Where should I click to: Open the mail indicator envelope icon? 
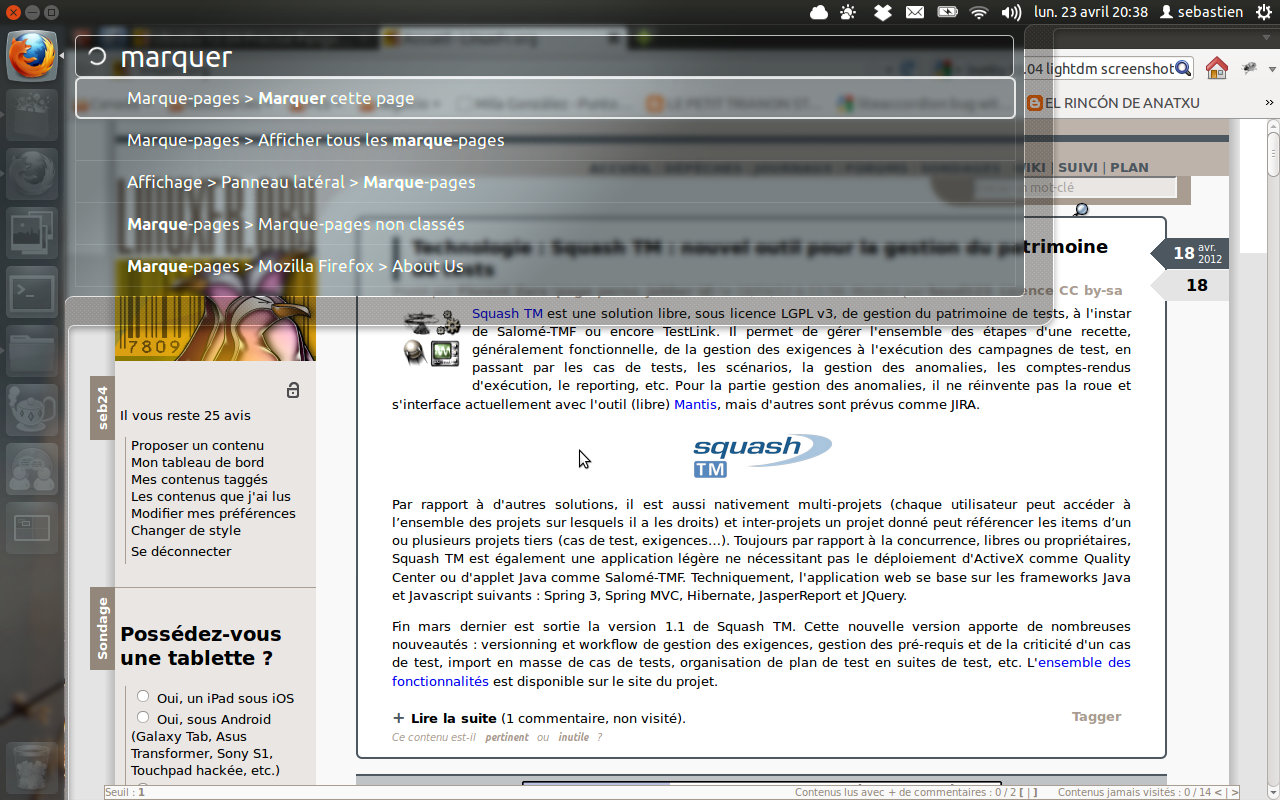coord(914,12)
